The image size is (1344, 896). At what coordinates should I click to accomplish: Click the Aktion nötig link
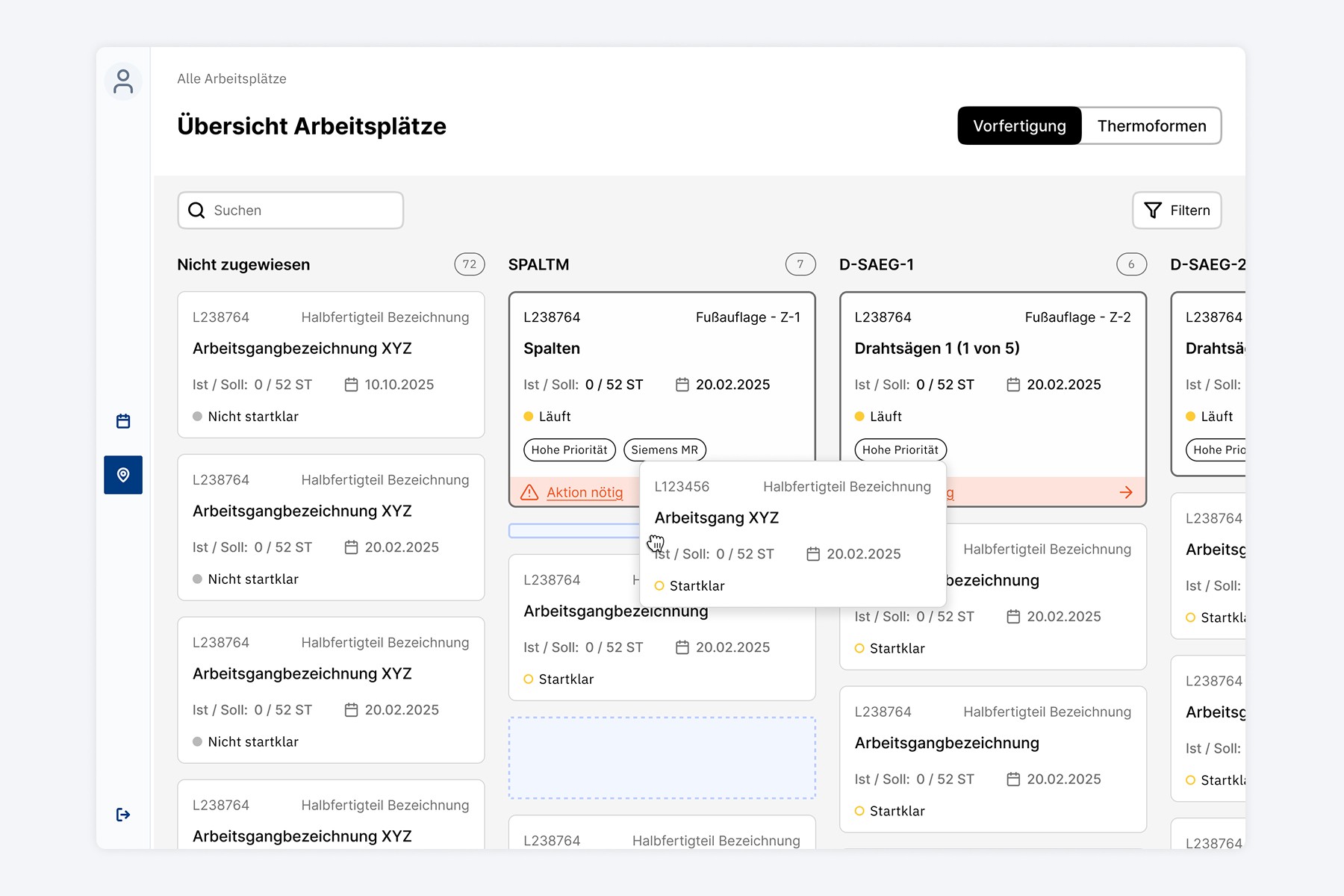tap(585, 492)
